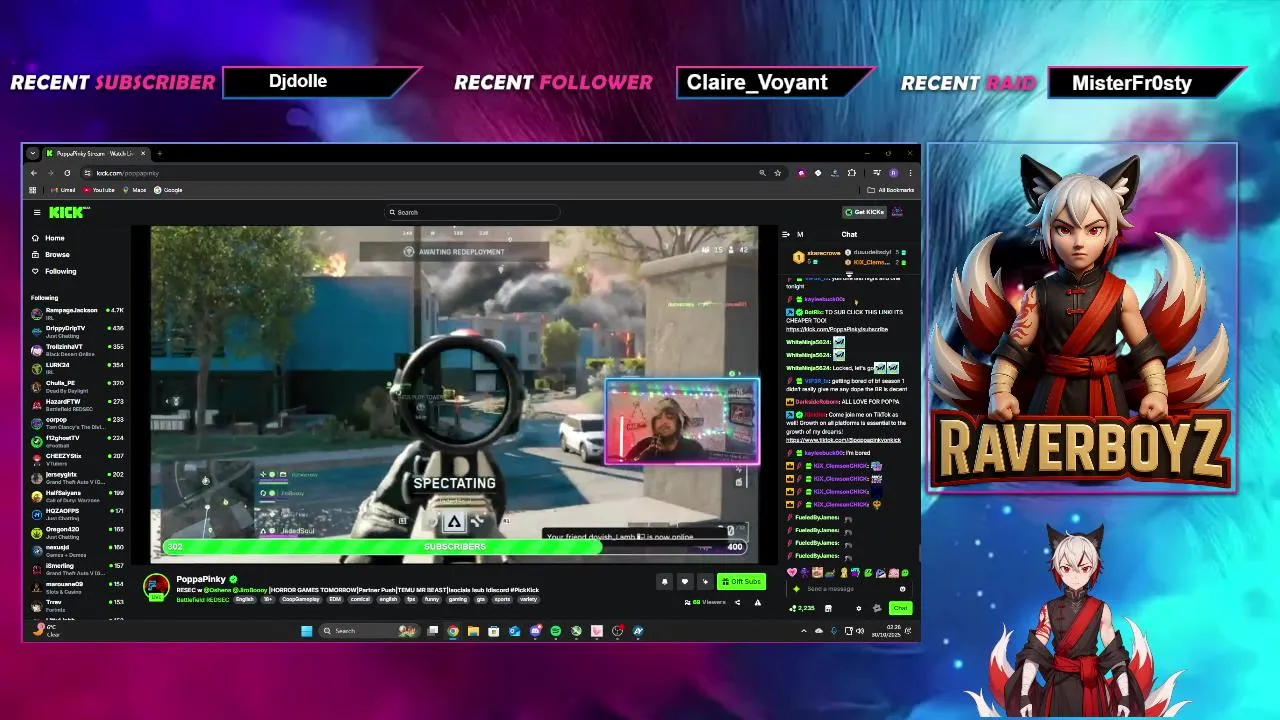1280x720 pixels.
Task: Click the green Chat send button
Action: tap(900, 608)
